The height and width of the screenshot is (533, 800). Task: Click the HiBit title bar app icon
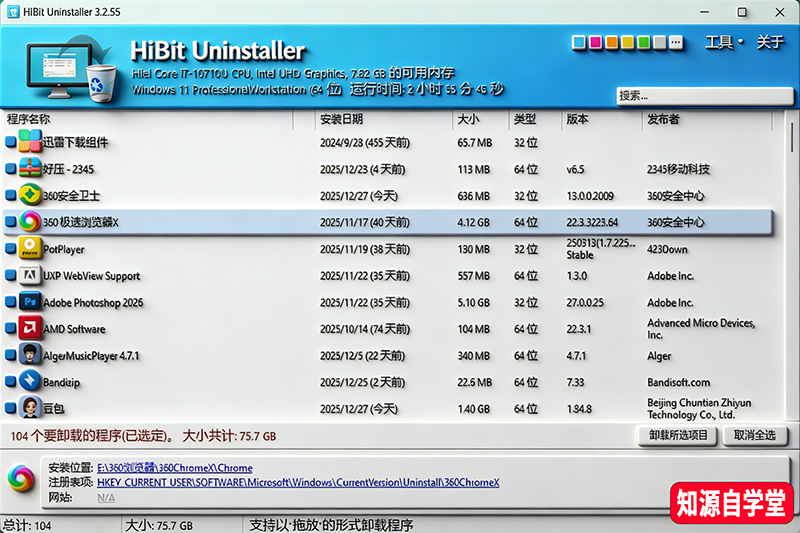coord(13,12)
